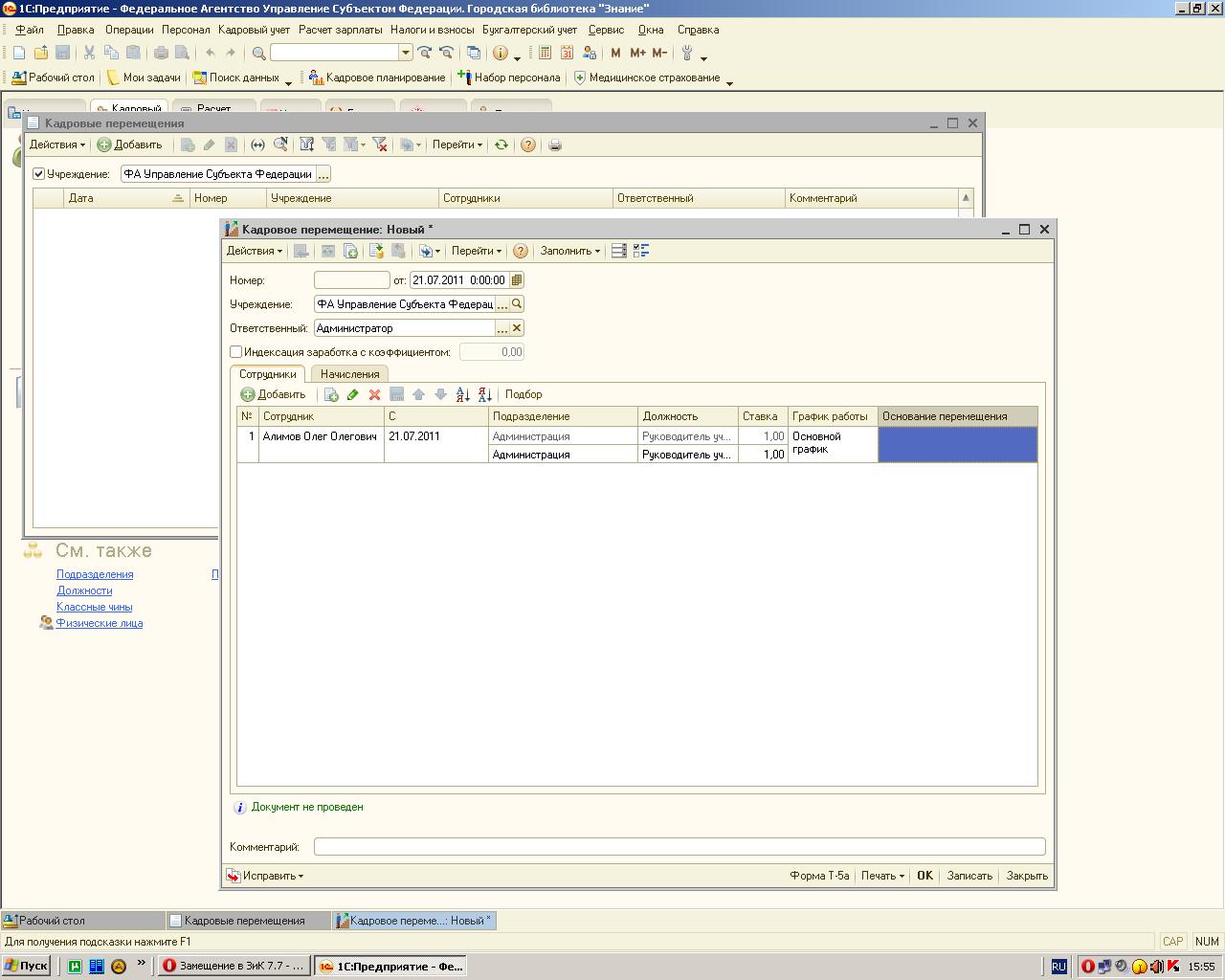Click the refresh icon in Кадровые перемещения list
The height and width of the screenshot is (980, 1225).
(x=501, y=145)
